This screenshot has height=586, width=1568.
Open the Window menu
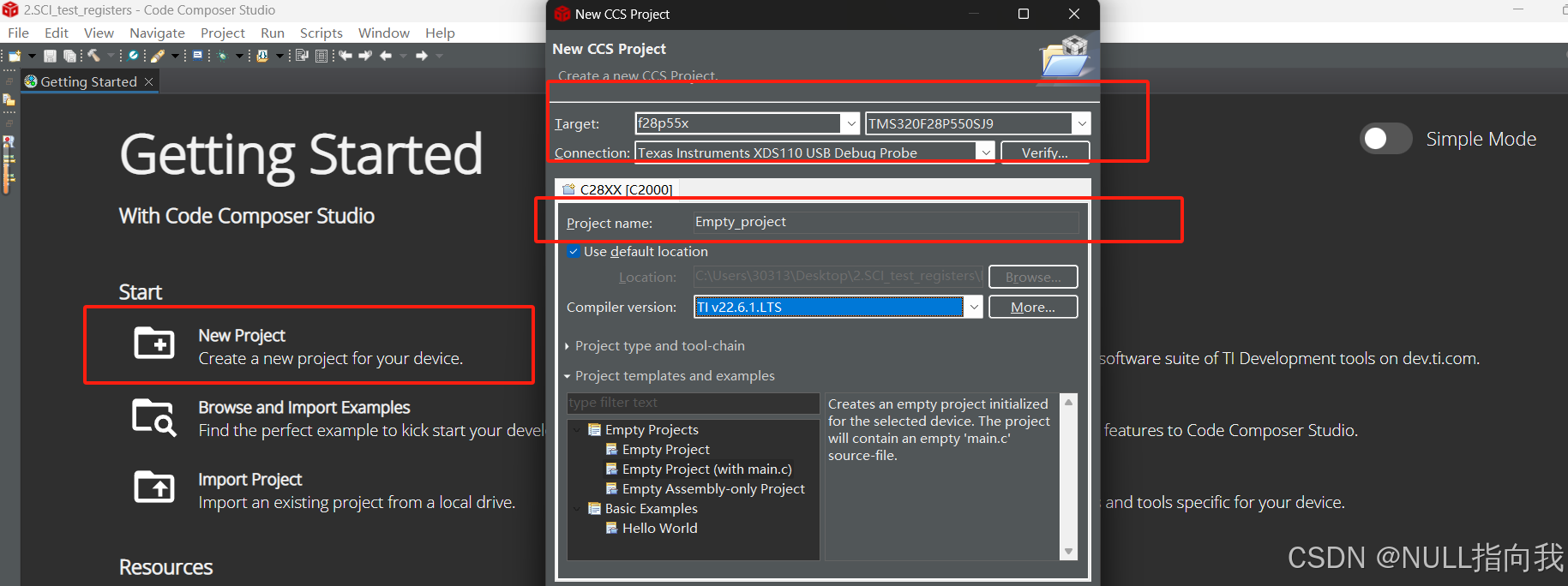click(x=384, y=33)
